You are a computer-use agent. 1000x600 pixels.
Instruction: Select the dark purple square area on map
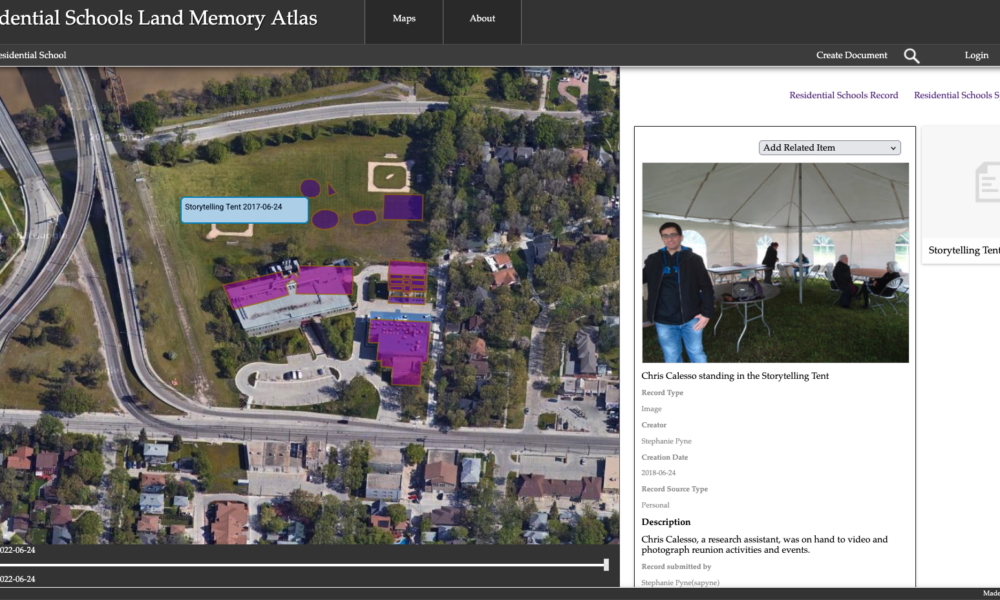click(x=402, y=207)
